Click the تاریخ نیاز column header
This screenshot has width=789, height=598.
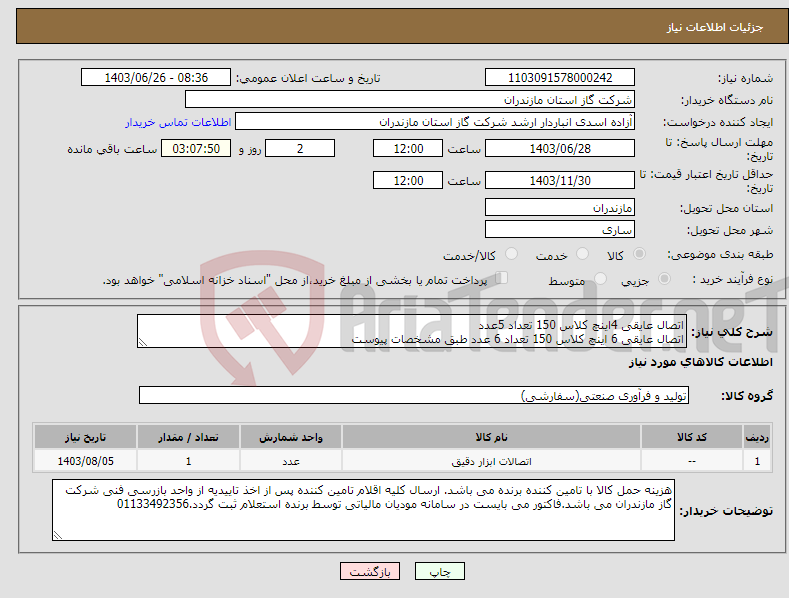(86, 437)
